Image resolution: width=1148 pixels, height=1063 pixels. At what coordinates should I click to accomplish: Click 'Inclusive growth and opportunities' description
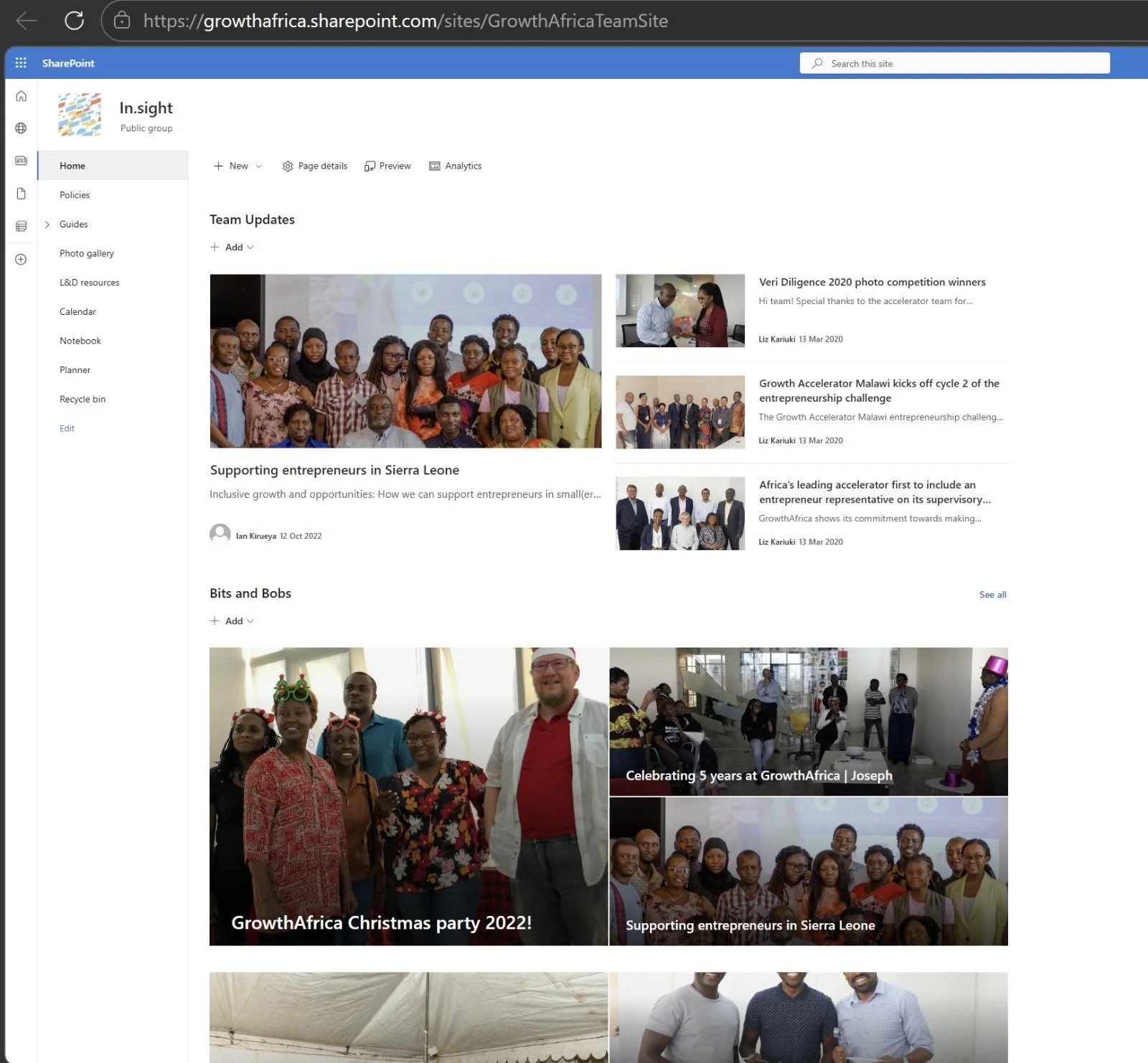coord(405,494)
